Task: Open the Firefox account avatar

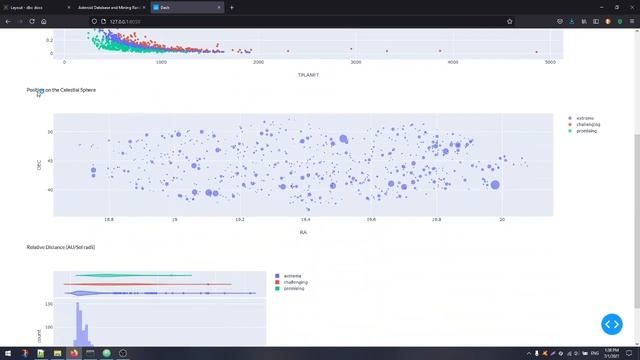Action: (608, 21)
